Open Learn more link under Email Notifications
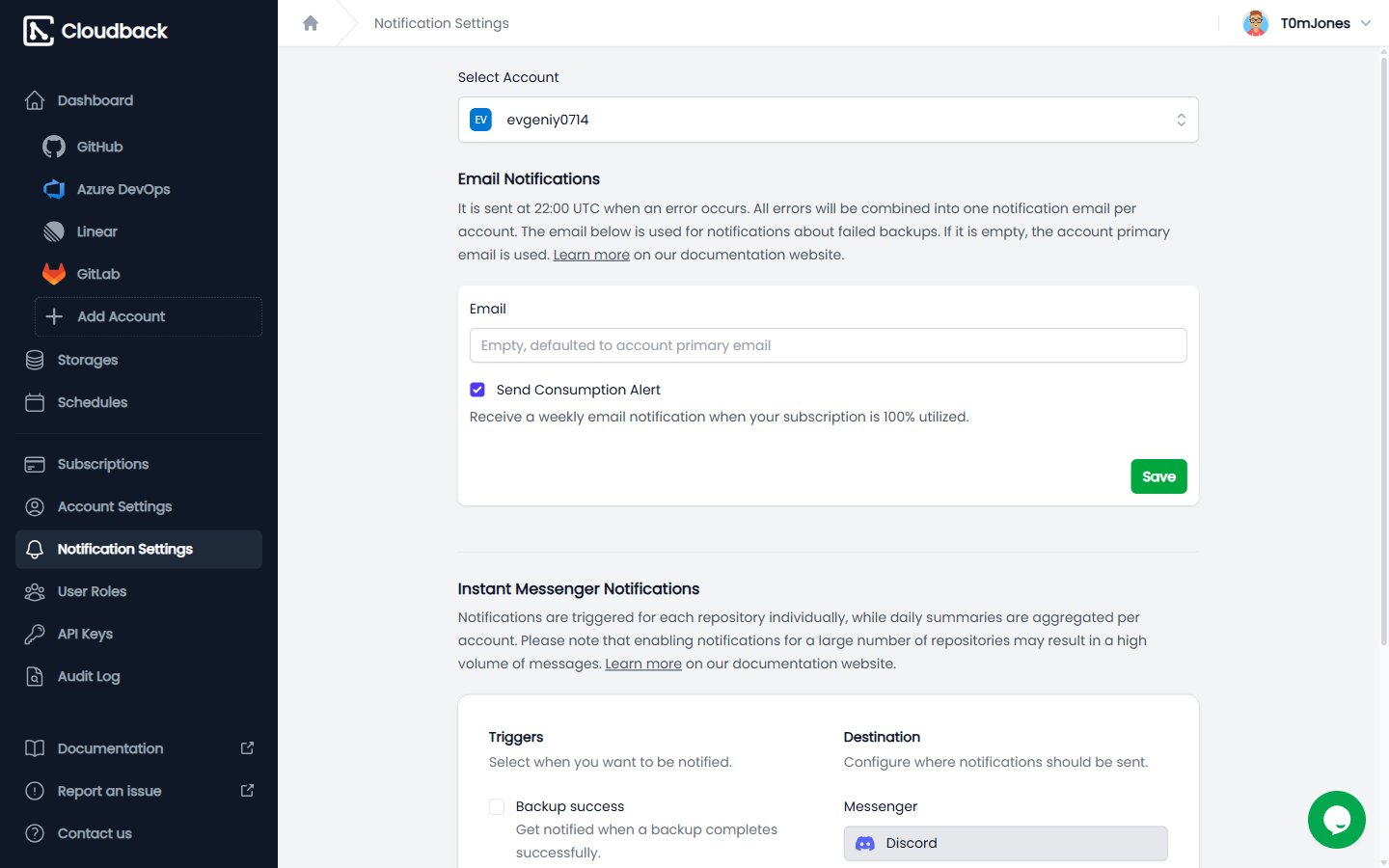 click(x=591, y=255)
